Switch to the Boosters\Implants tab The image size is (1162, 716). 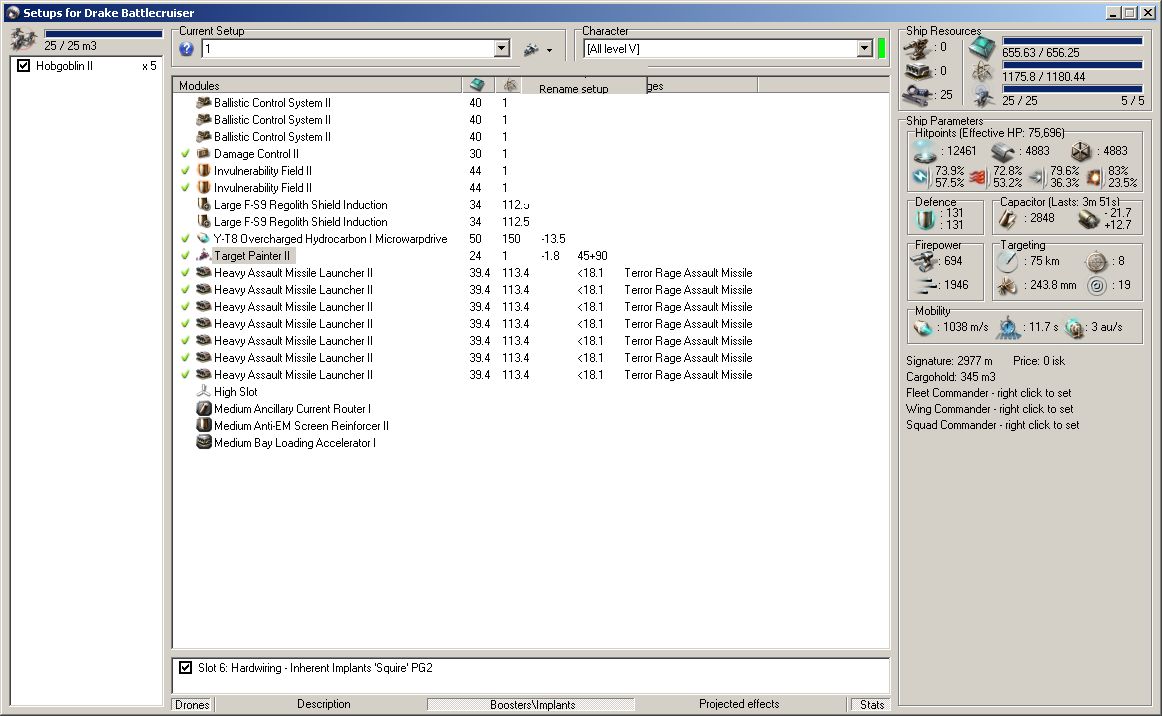tap(532, 705)
